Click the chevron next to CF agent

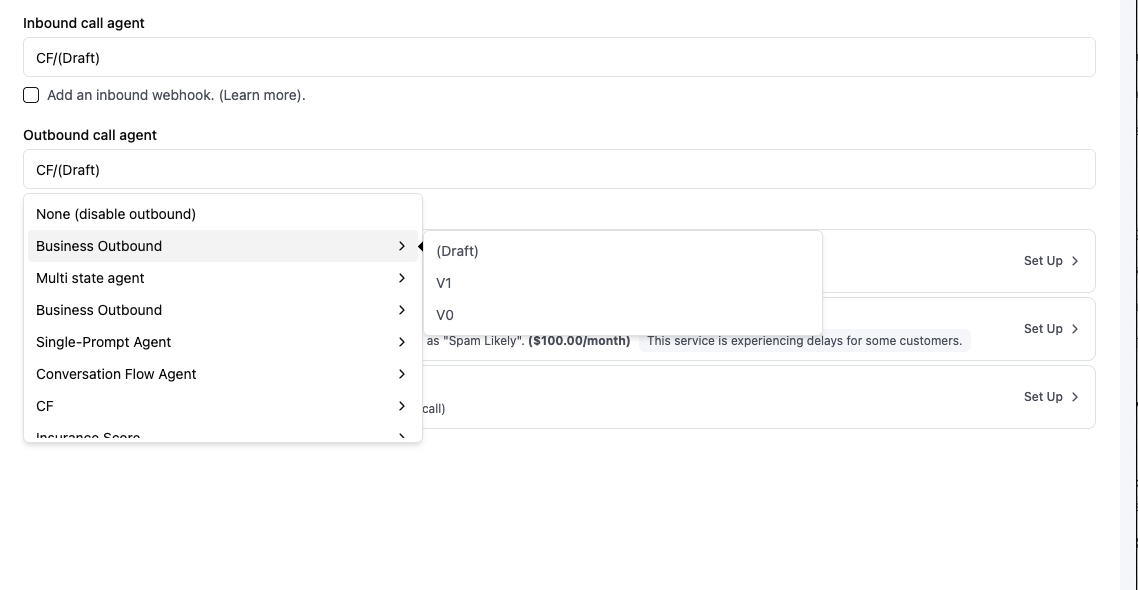point(402,406)
